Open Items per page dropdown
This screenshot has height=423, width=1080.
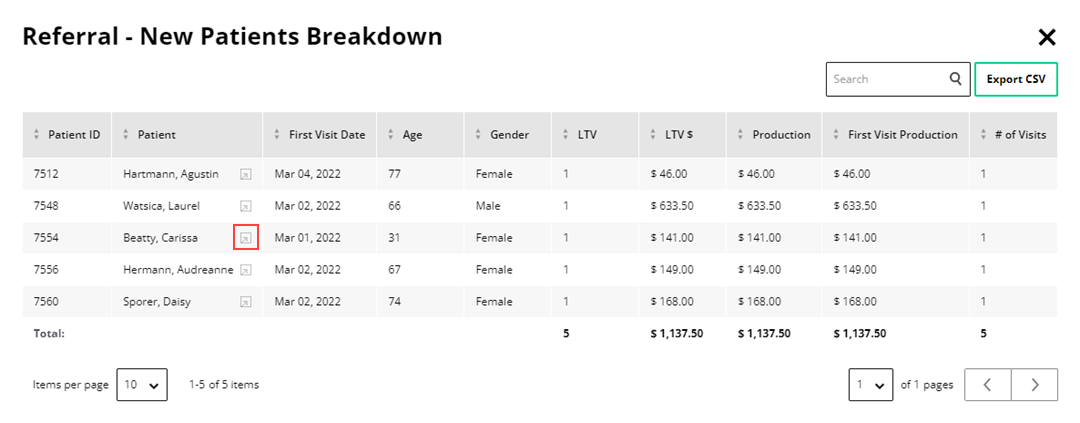coord(141,385)
